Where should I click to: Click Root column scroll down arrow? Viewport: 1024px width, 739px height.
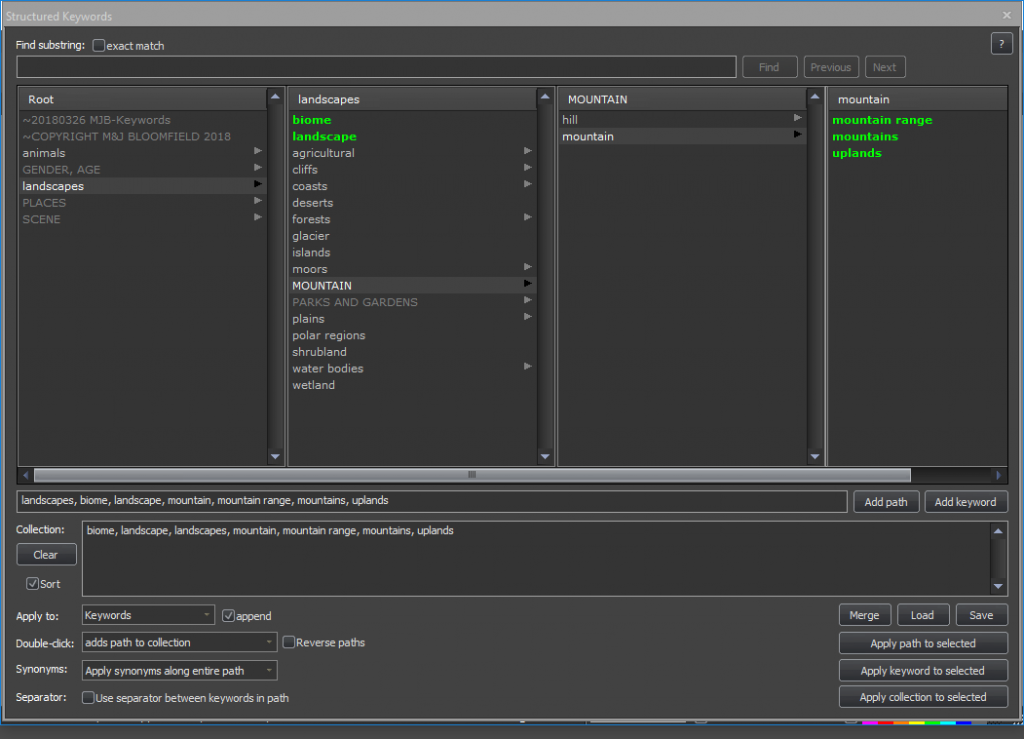coord(275,456)
